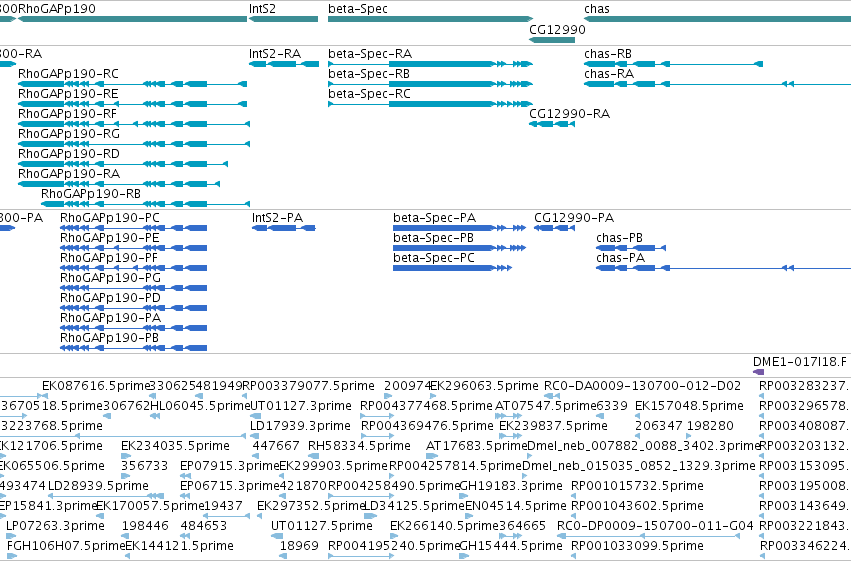851x561 pixels.
Task: Click the RhoGAPp190-PB protein label
Action: point(110,339)
